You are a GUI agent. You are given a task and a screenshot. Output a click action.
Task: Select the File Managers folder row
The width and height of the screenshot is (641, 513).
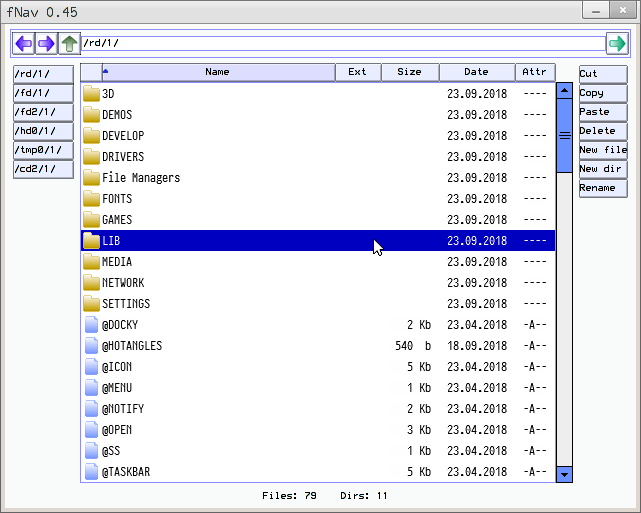click(300, 178)
